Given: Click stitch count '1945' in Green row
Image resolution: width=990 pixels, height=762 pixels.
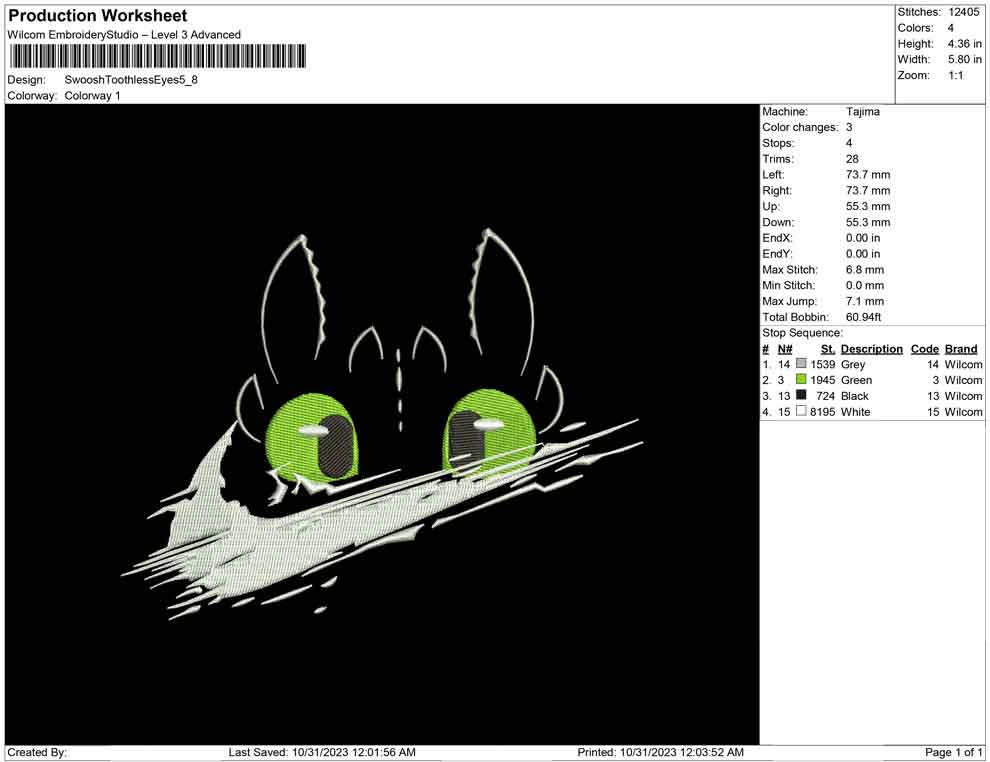Looking at the screenshot, I should click(823, 380).
